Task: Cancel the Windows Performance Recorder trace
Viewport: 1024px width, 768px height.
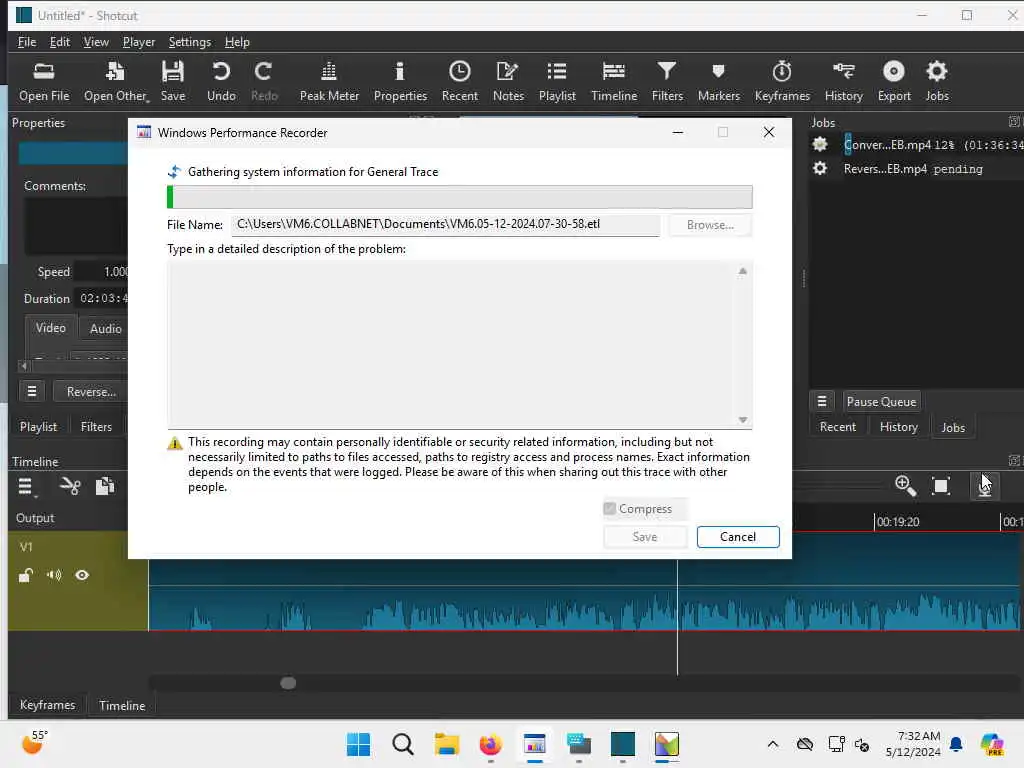Action: pos(737,537)
